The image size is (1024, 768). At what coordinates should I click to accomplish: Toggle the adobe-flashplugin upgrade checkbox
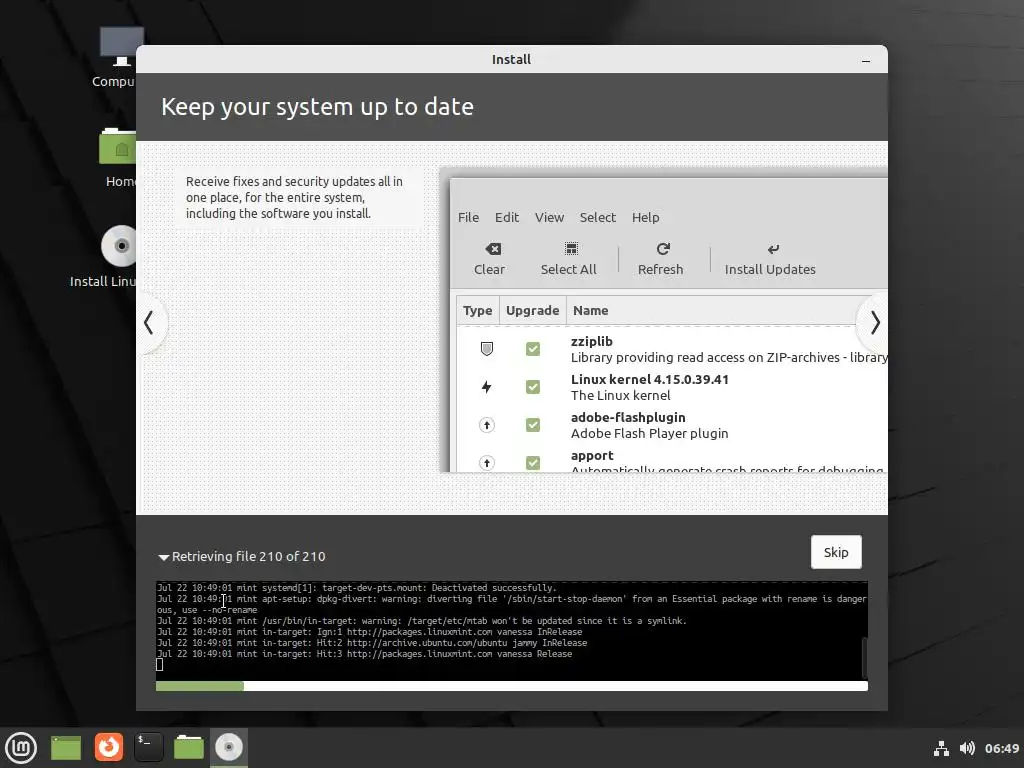coord(533,425)
